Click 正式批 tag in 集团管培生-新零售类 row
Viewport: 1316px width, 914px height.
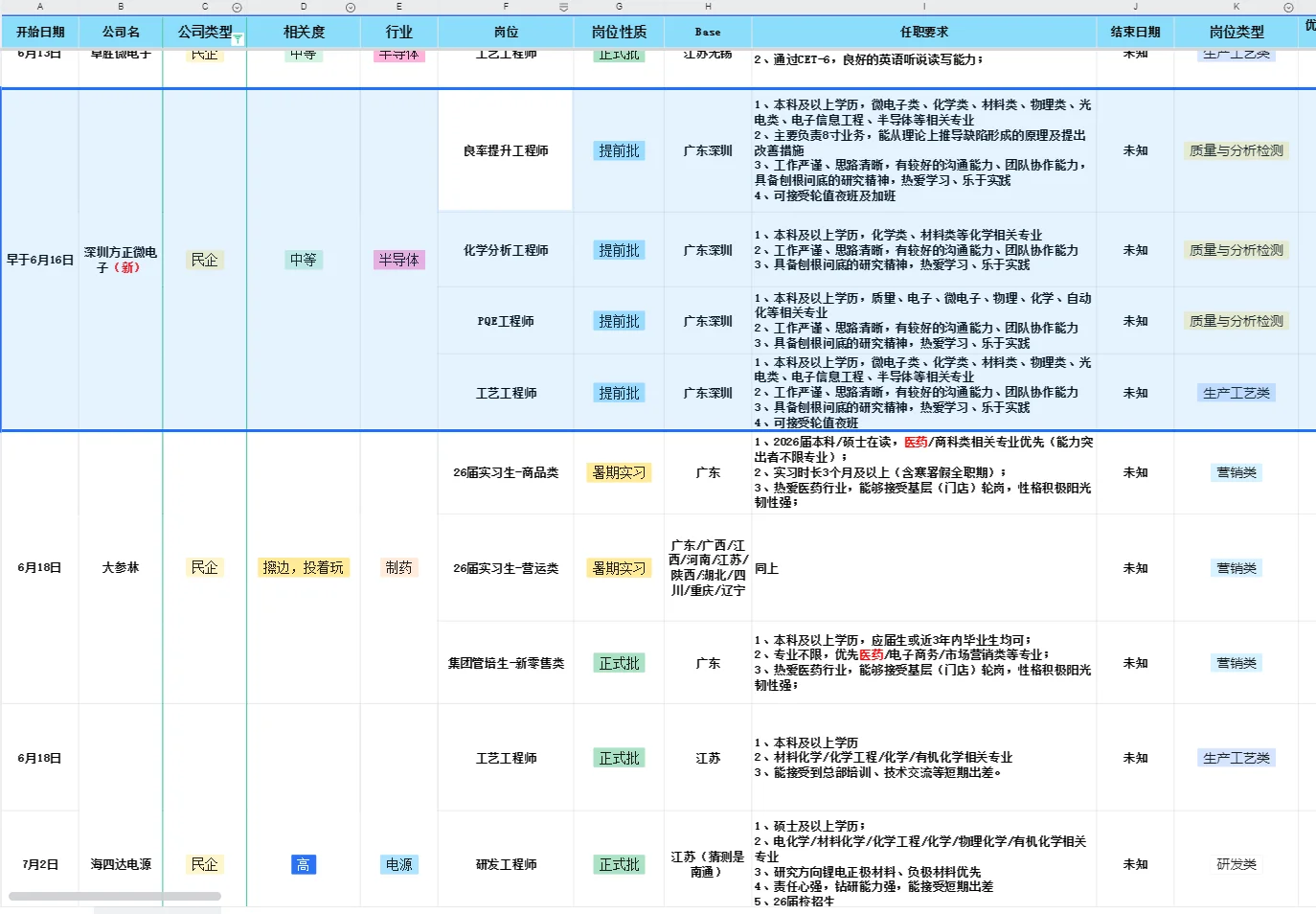(x=619, y=663)
